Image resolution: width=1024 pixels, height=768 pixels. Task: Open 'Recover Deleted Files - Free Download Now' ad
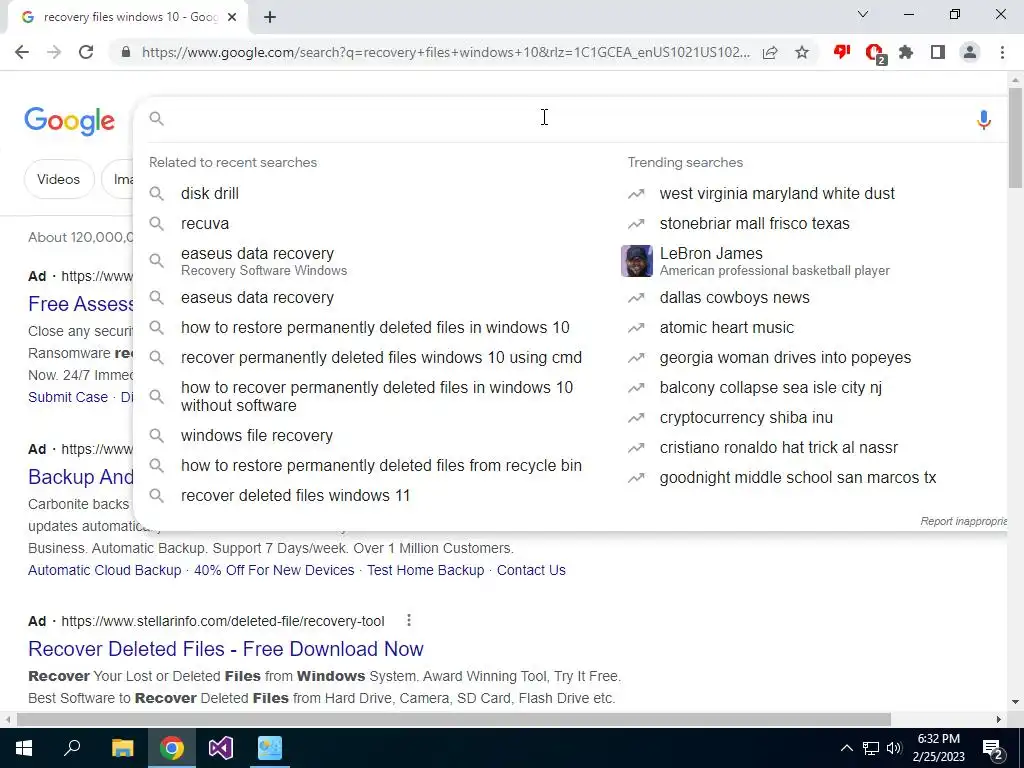tap(226, 648)
